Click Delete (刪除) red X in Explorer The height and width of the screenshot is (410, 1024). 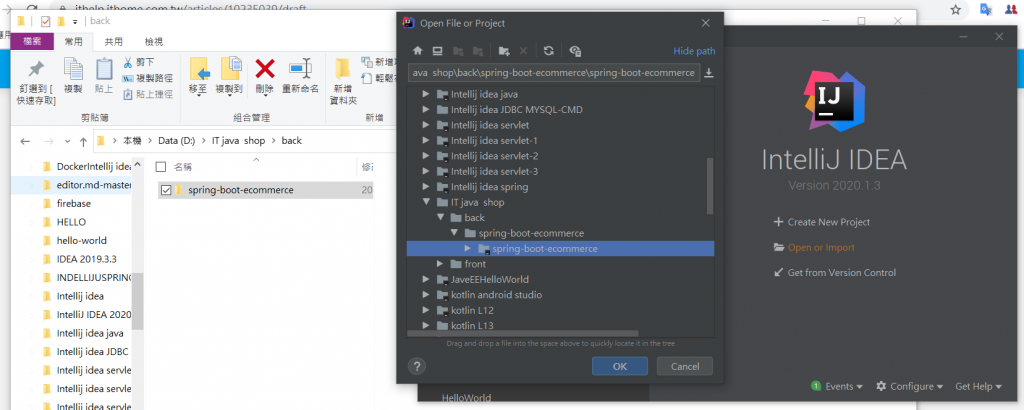[264, 76]
